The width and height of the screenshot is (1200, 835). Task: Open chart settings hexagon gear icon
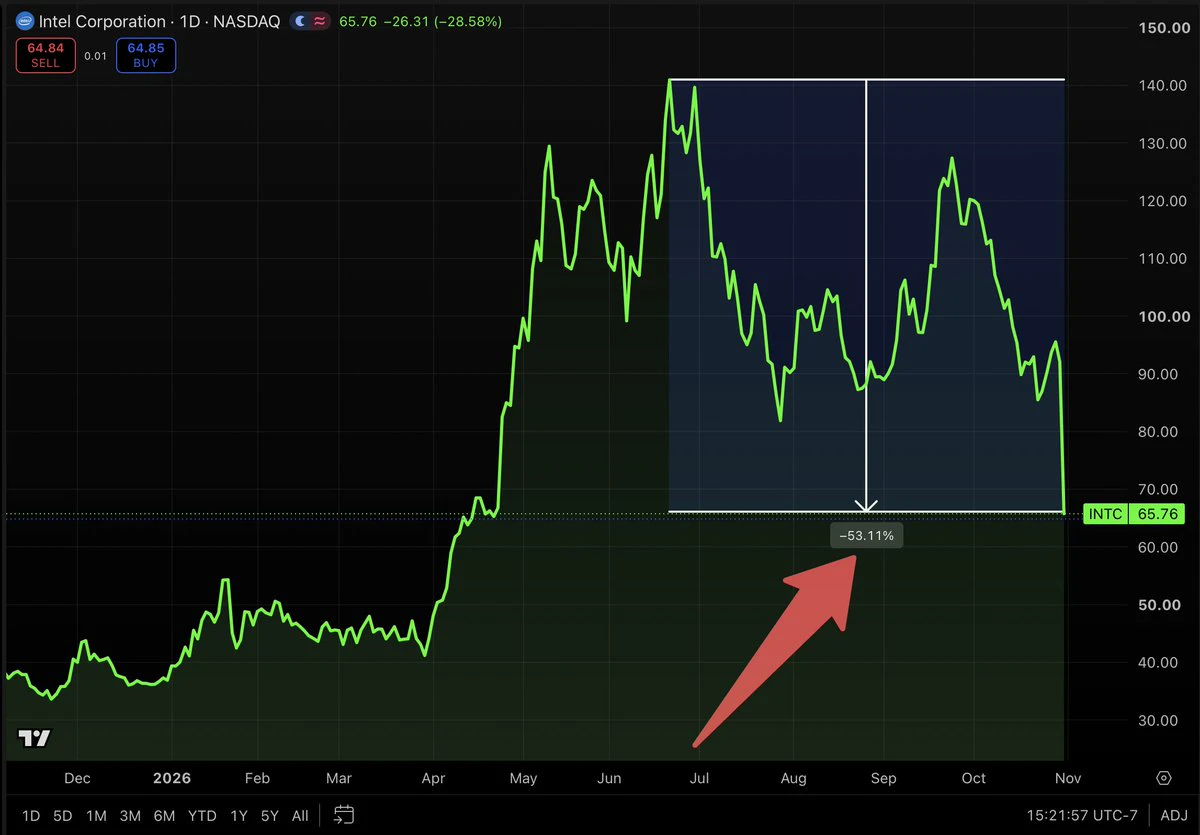1164,777
